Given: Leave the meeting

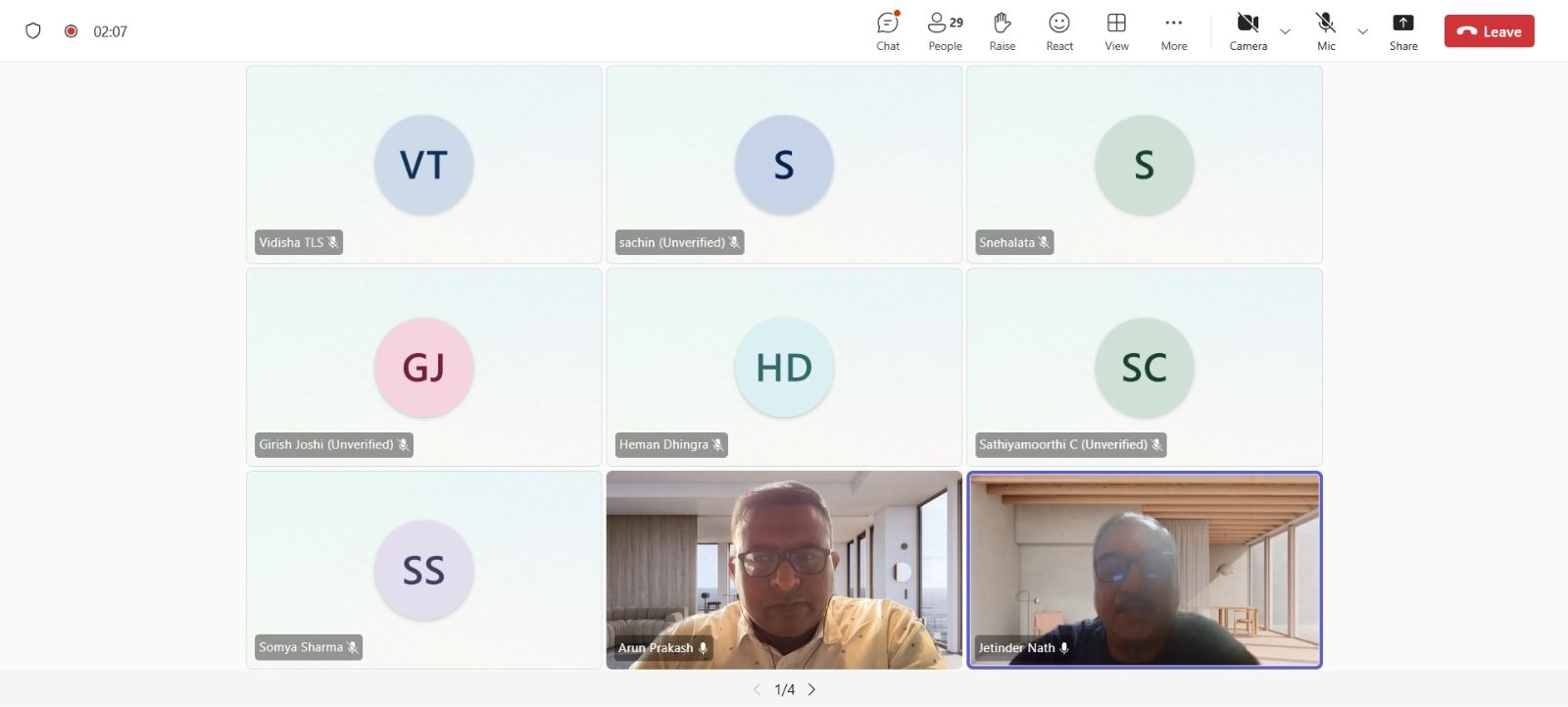Looking at the screenshot, I should pos(1489,31).
